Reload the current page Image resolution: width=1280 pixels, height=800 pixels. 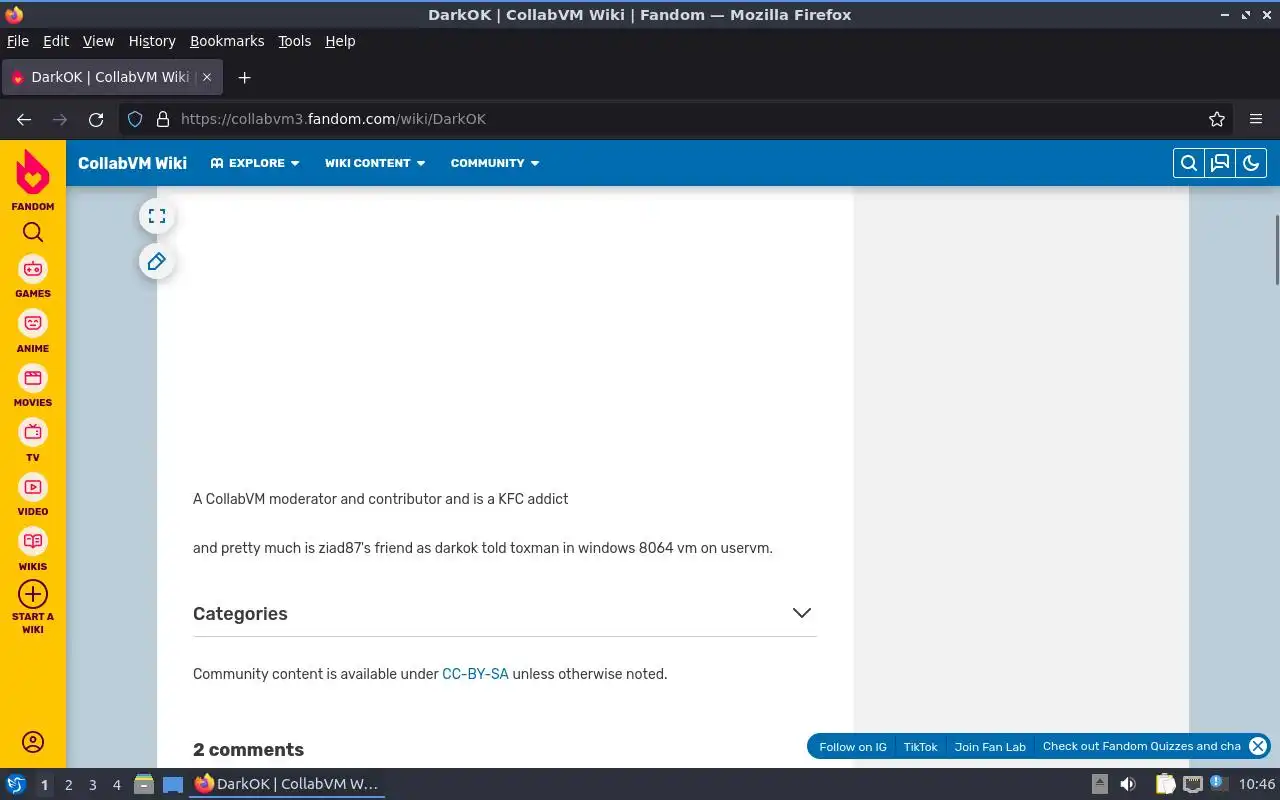pyautogui.click(x=96, y=119)
